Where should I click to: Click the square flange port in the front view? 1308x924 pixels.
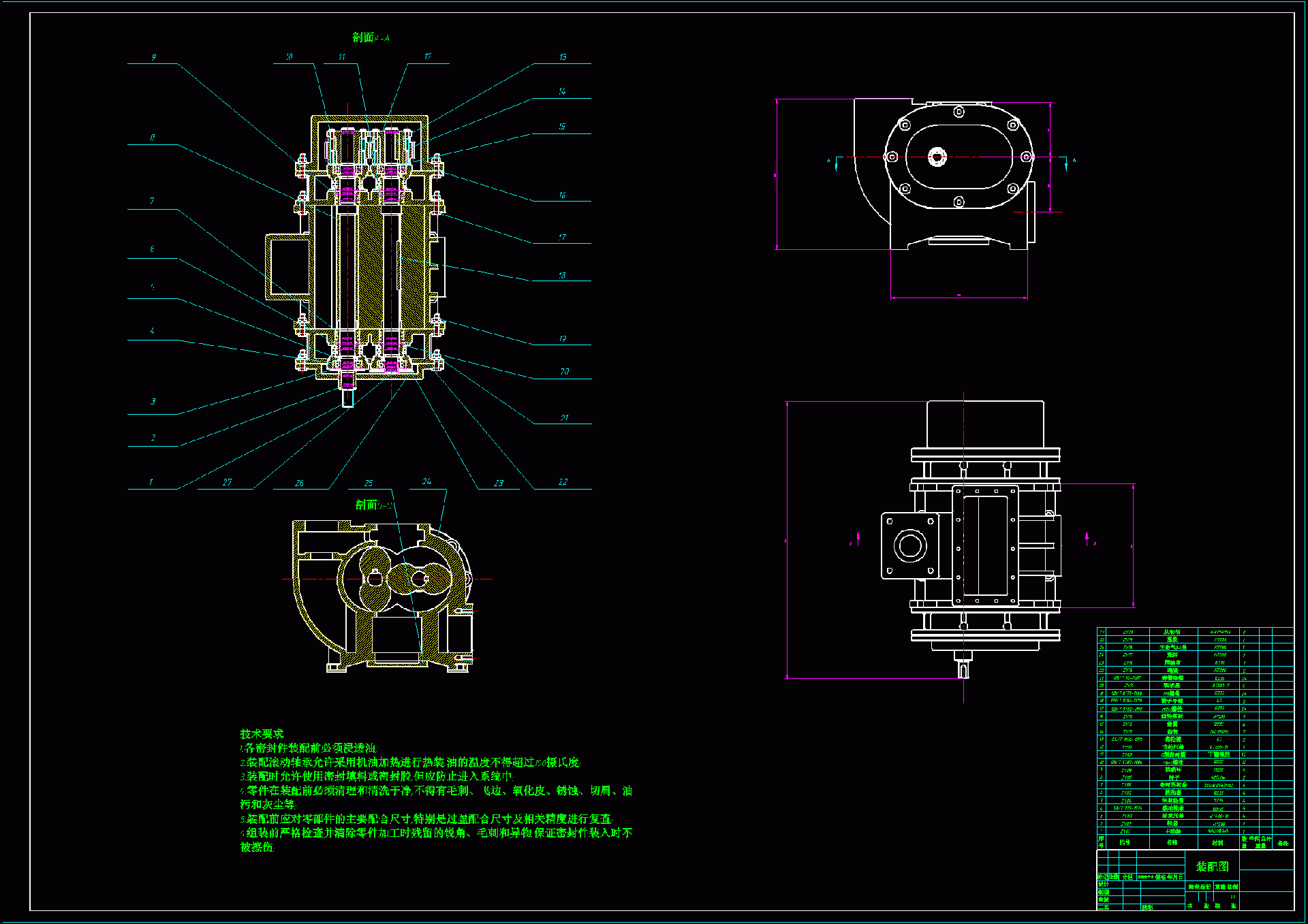click(910, 546)
